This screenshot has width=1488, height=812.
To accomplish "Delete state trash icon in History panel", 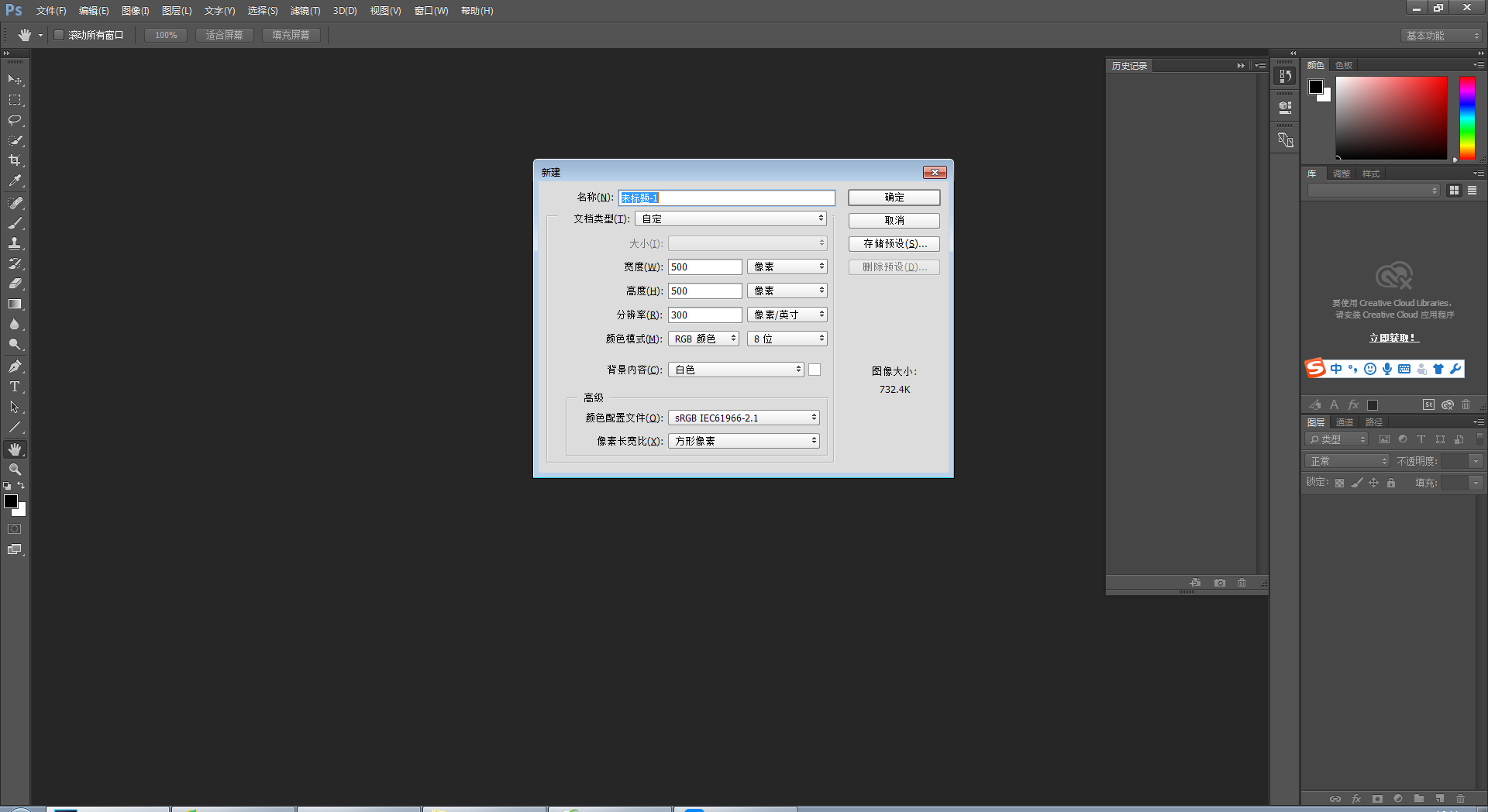I will [x=1242, y=583].
